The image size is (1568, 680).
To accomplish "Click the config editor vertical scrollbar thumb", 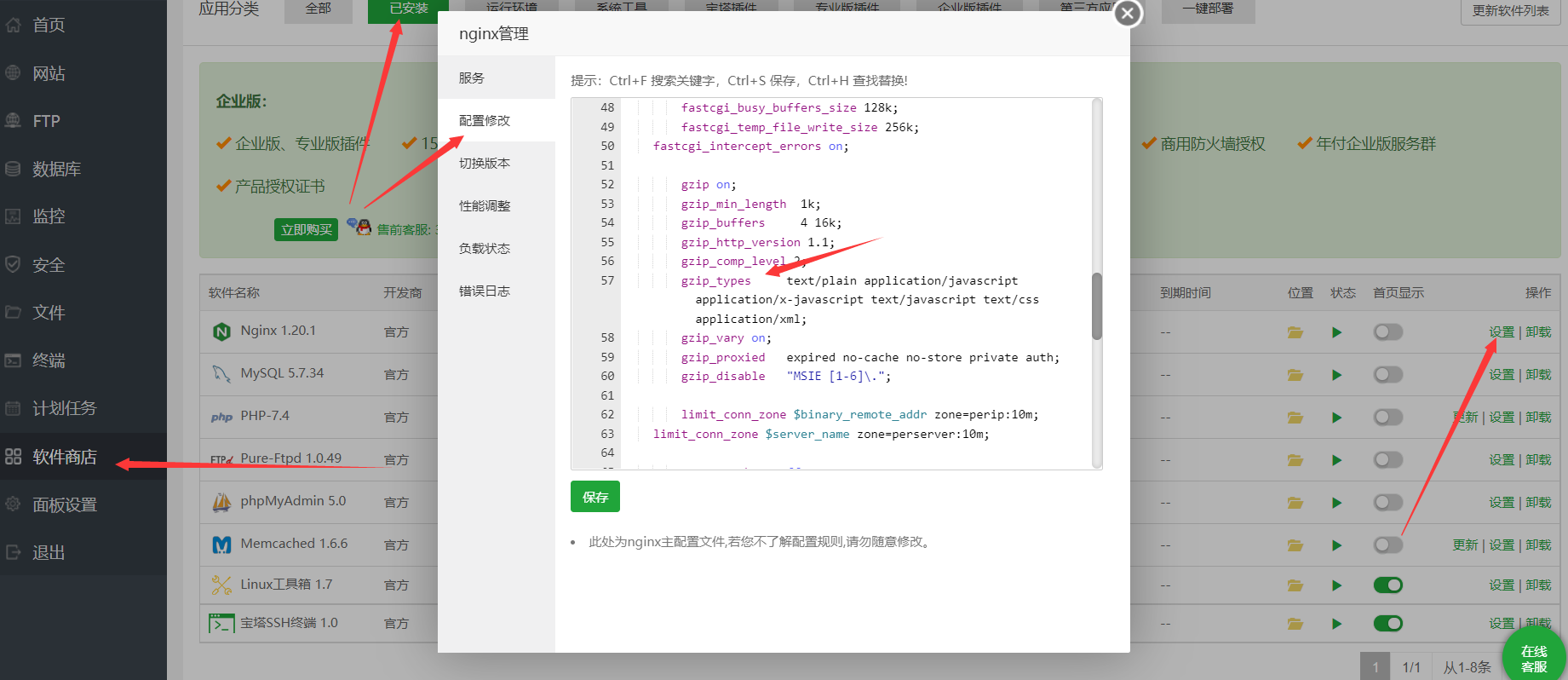I will click(1097, 306).
